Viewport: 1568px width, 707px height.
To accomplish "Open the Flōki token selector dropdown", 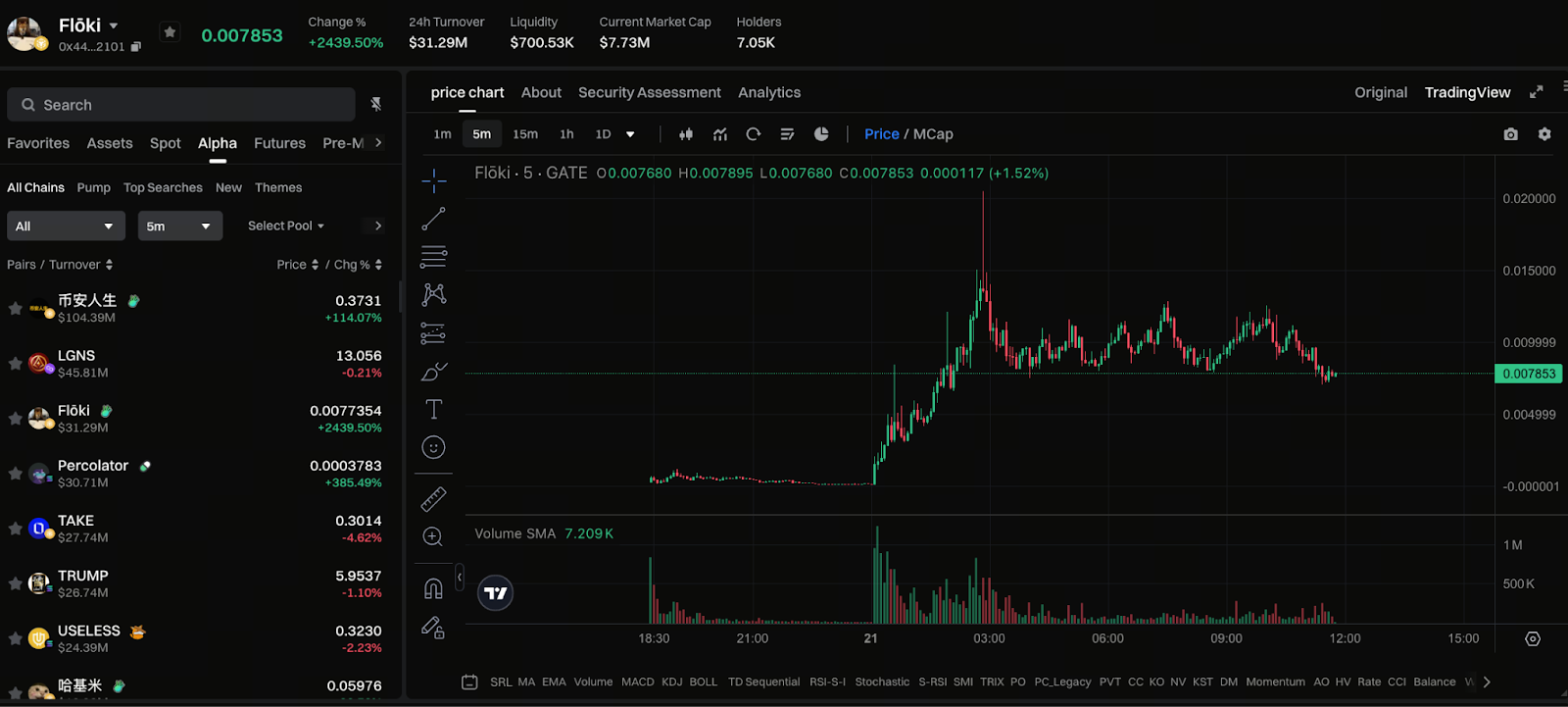I will tap(114, 25).
